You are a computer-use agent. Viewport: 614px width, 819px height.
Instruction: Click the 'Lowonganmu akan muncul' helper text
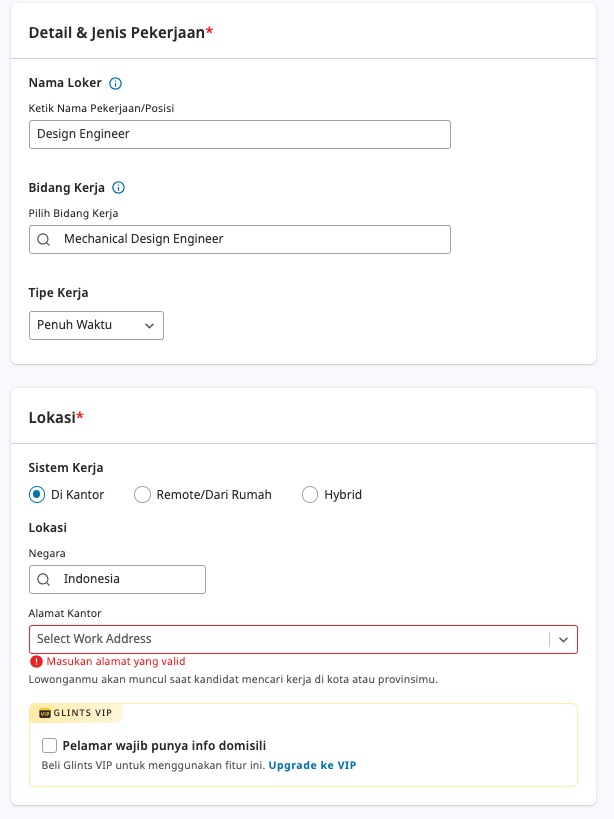(233, 680)
